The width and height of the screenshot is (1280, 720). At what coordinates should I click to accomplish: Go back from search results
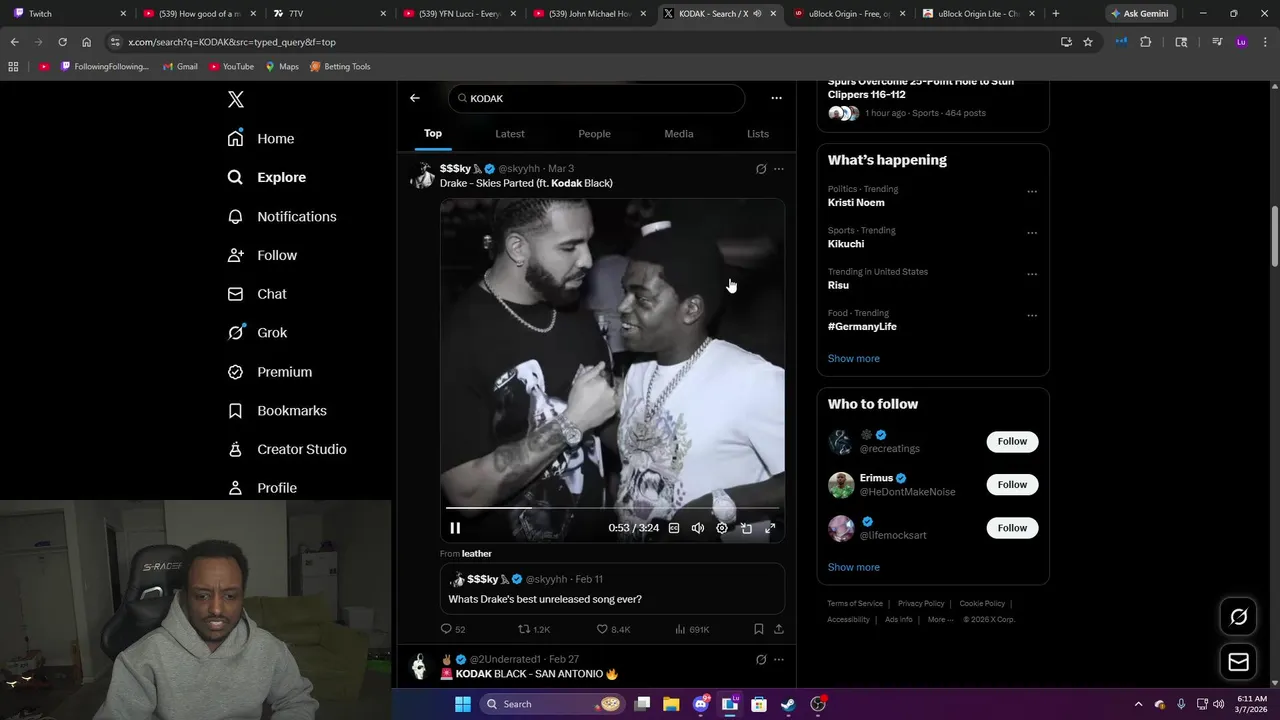[x=415, y=98]
